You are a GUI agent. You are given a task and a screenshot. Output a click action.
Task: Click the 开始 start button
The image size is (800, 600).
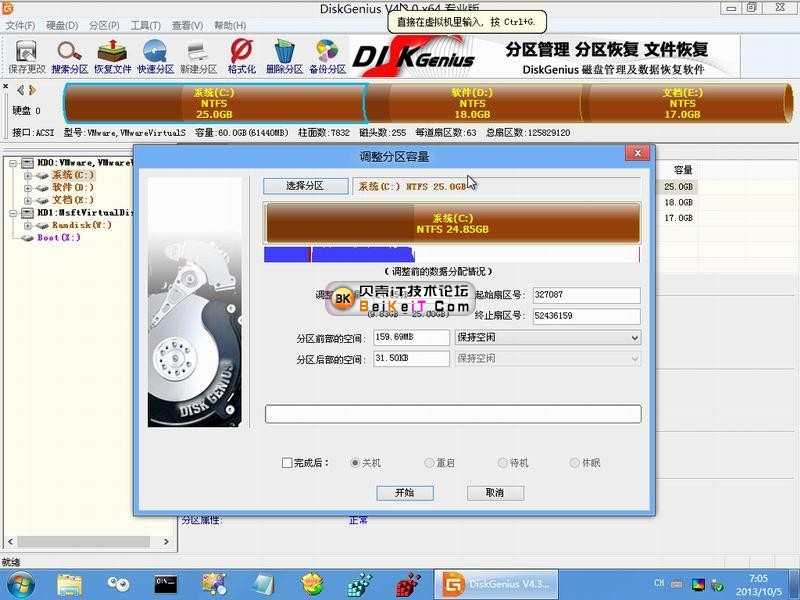[405, 493]
